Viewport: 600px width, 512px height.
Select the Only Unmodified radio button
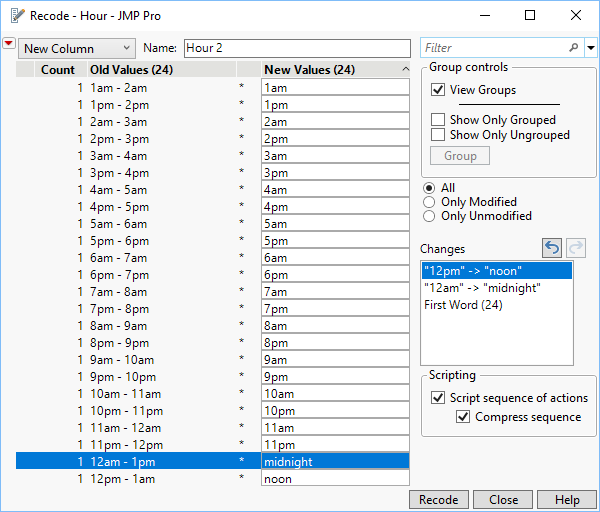click(429, 216)
